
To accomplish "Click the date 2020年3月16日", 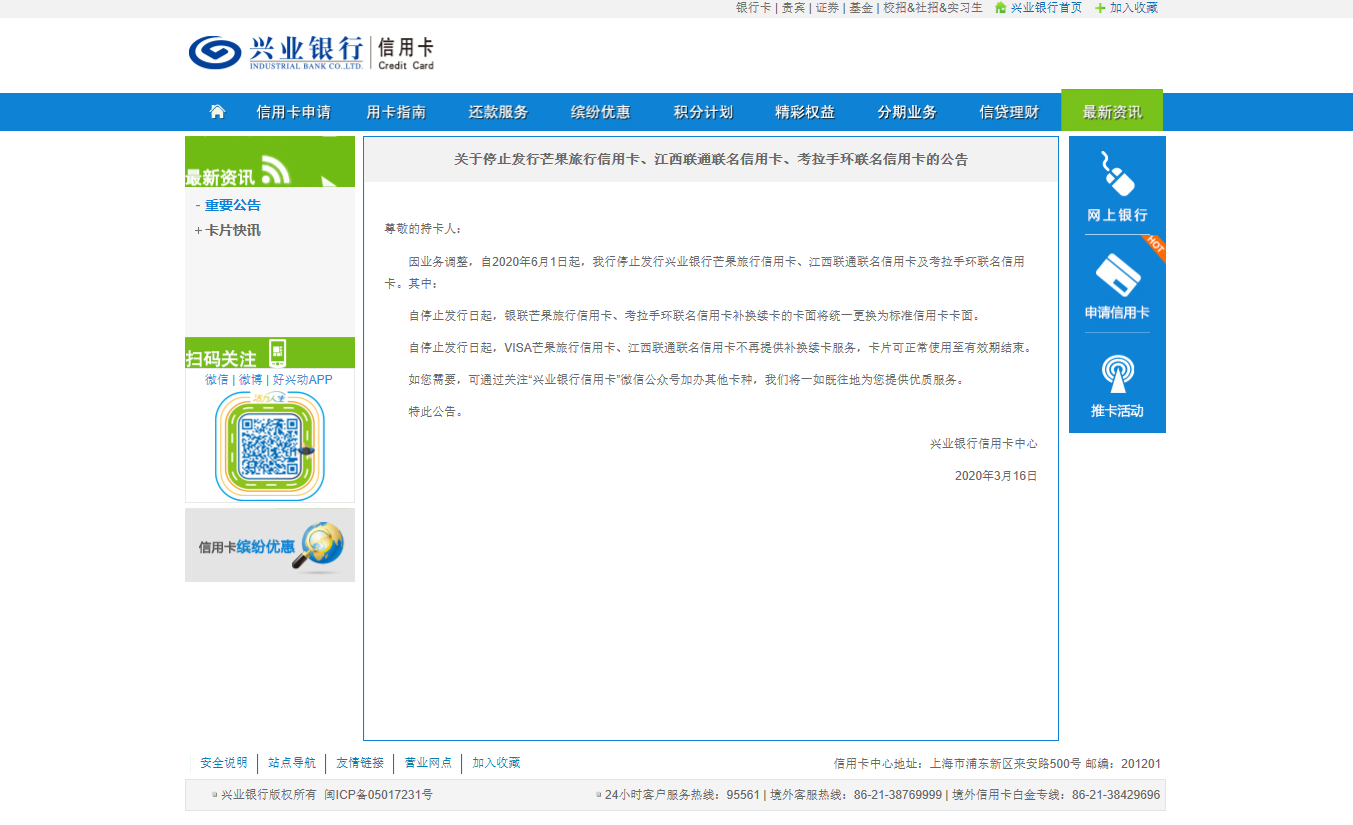I will pos(996,476).
